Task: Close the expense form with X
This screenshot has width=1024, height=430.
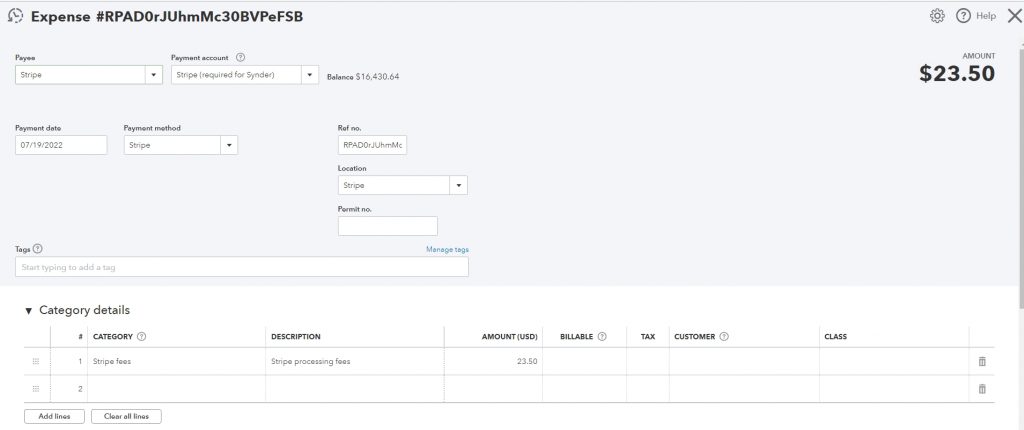Action: pos(1014,16)
